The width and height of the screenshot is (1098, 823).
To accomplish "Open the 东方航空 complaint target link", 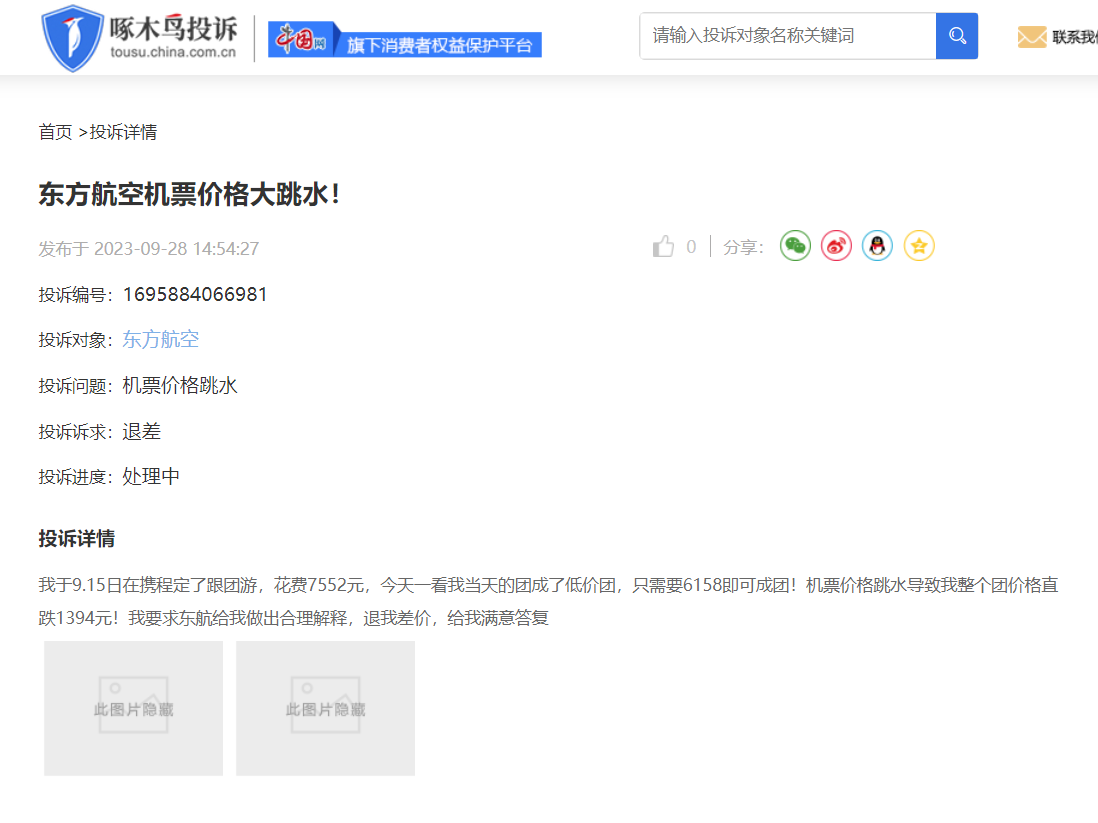I will [x=160, y=339].
